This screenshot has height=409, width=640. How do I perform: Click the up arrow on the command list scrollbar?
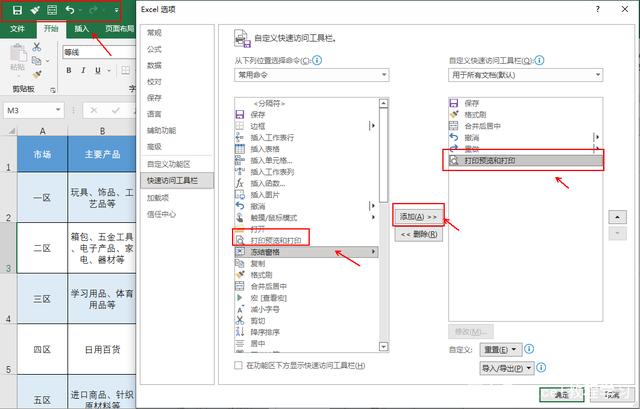[x=383, y=103]
